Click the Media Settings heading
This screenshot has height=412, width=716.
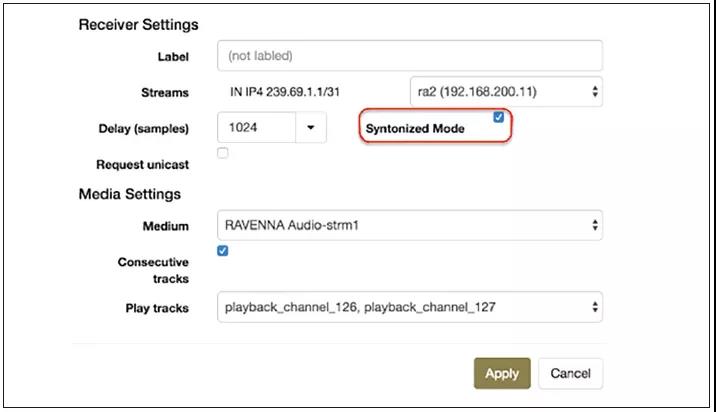[x=130, y=194]
